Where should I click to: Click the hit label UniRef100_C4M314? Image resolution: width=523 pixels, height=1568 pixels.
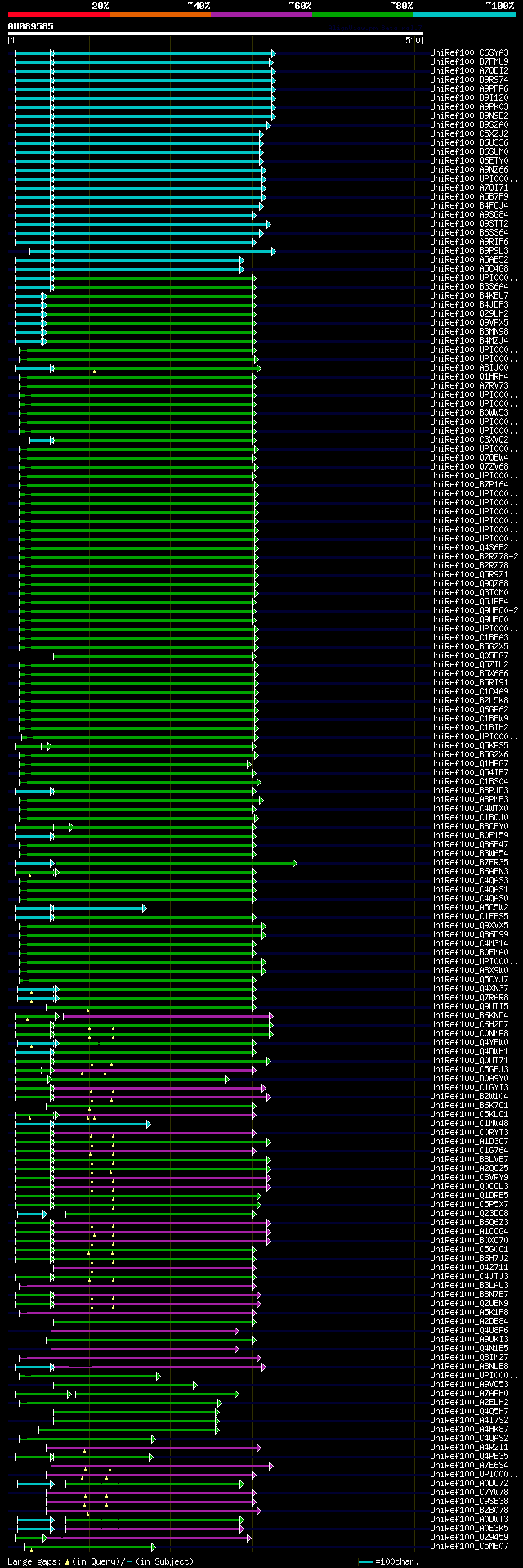point(469,944)
